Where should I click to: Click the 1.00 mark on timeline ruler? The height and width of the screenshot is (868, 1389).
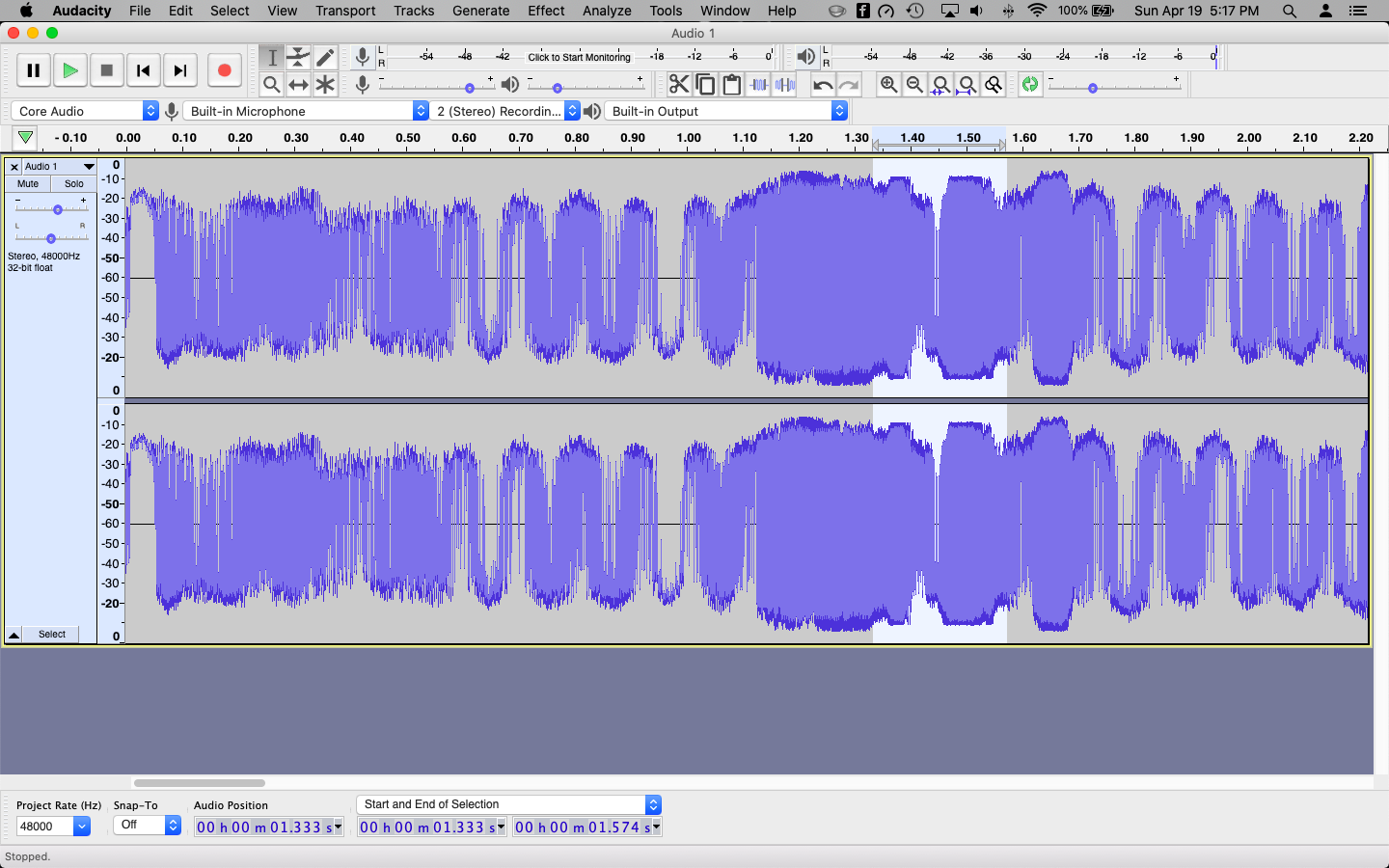(689, 138)
